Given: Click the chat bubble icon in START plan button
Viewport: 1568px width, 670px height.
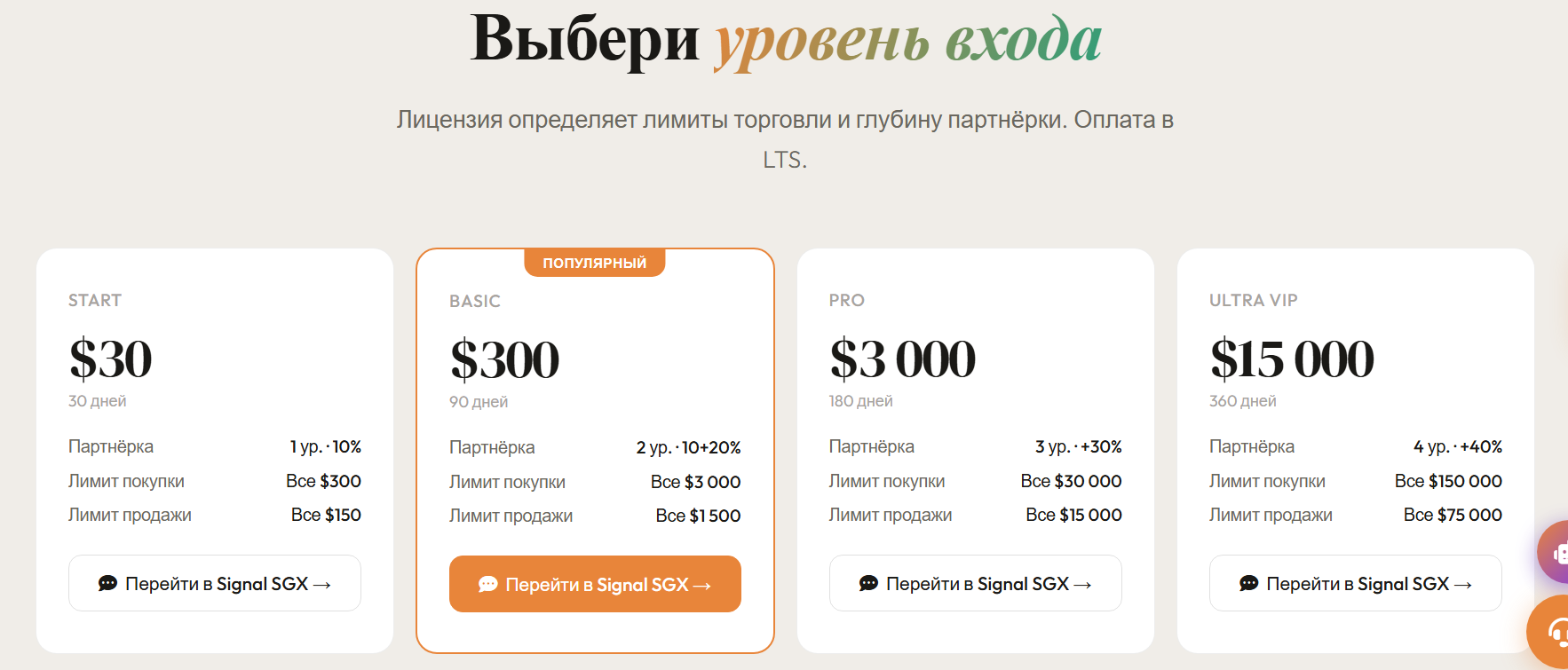Looking at the screenshot, I should pyautogui.click(x=107, y=583).
